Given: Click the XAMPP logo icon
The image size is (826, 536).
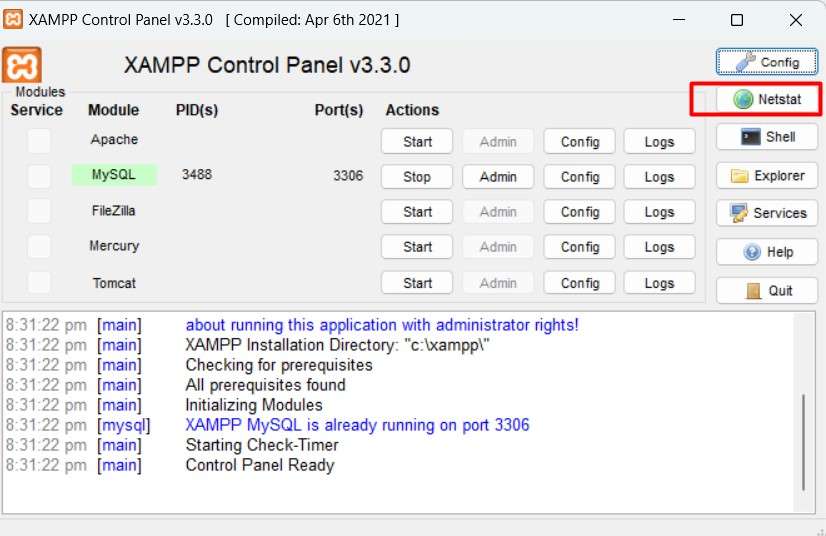Looking at the screenshot, I should (x=22, y=65).
